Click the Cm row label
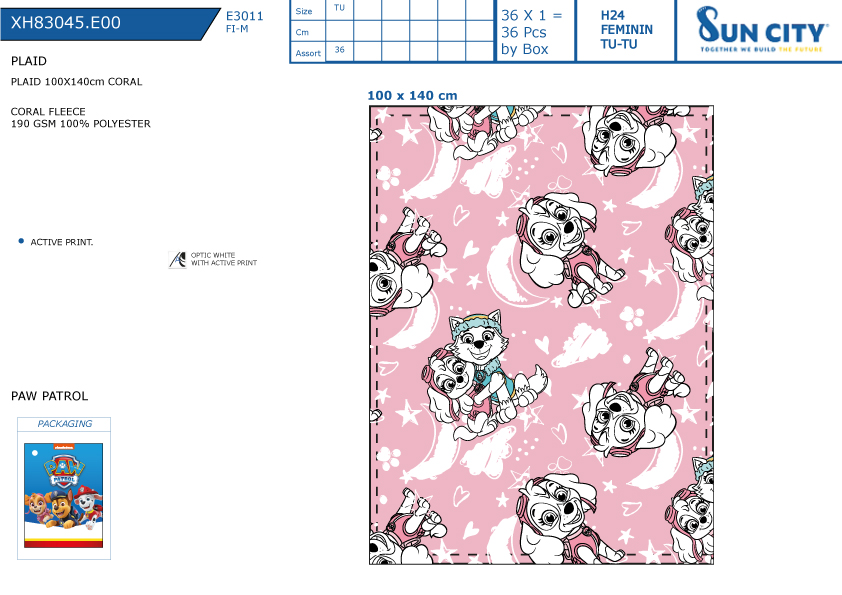This screenshot has height=595, width=842. pos(302,32)
